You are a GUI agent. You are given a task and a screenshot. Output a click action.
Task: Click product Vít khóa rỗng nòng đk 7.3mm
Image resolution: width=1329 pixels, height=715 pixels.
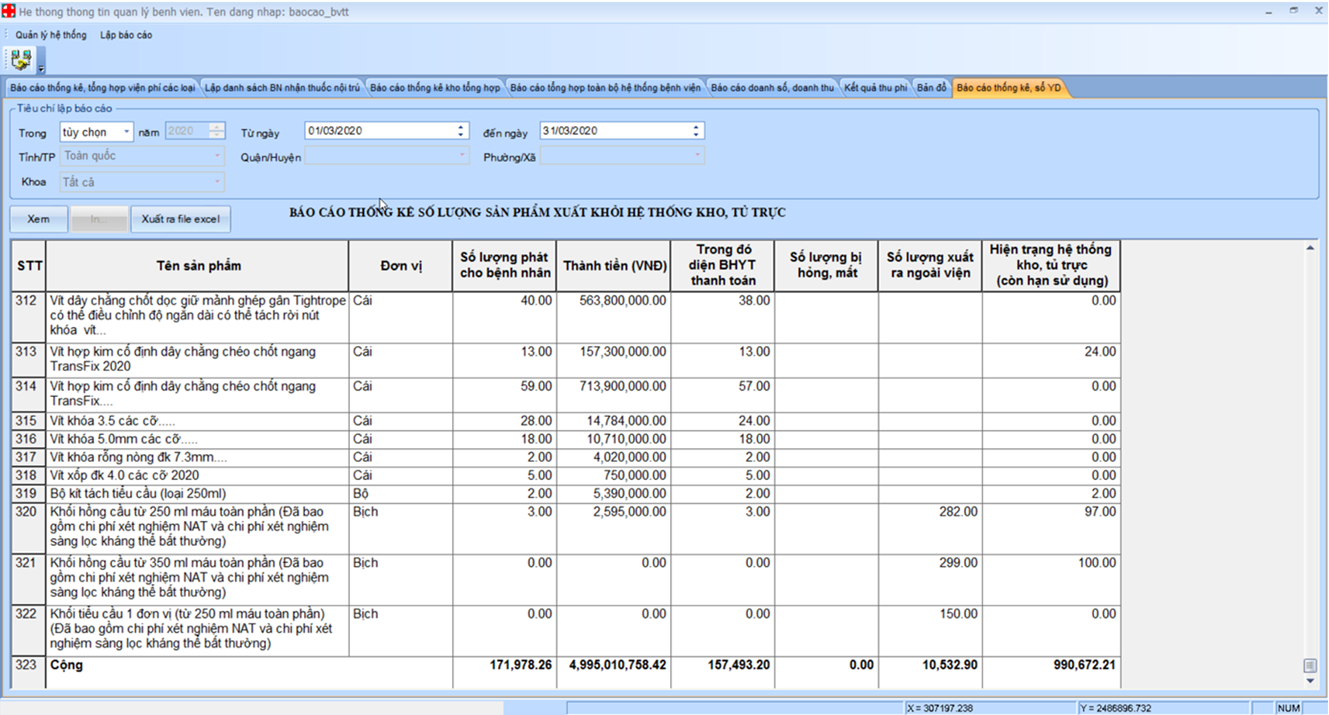coord(139,457)
